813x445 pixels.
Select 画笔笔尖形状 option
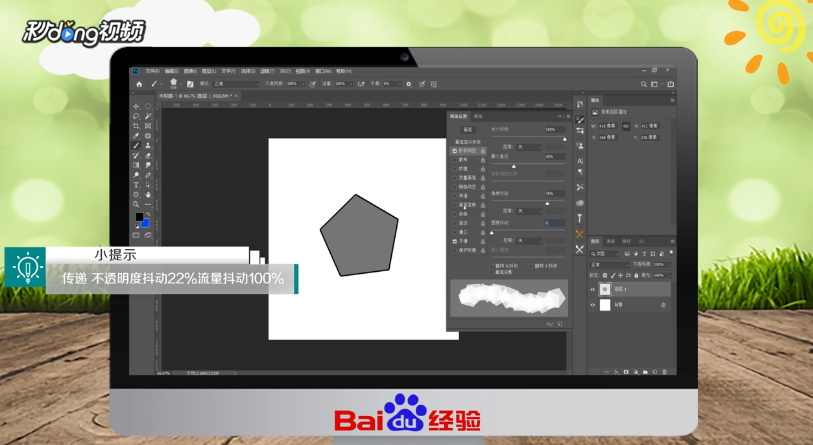[468, 142]
